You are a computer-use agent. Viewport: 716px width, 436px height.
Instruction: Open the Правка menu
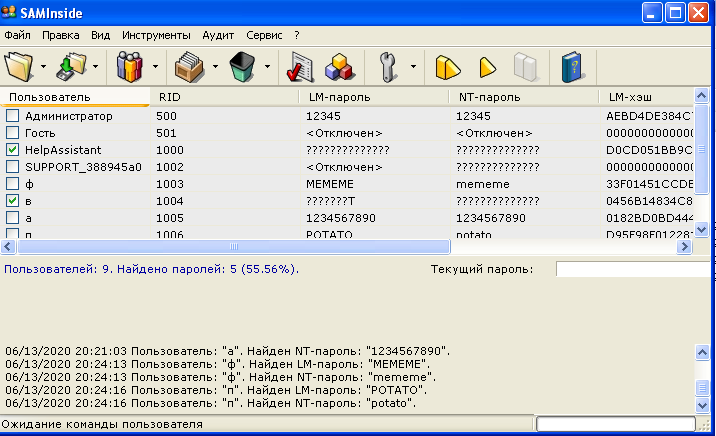point(61,35)
